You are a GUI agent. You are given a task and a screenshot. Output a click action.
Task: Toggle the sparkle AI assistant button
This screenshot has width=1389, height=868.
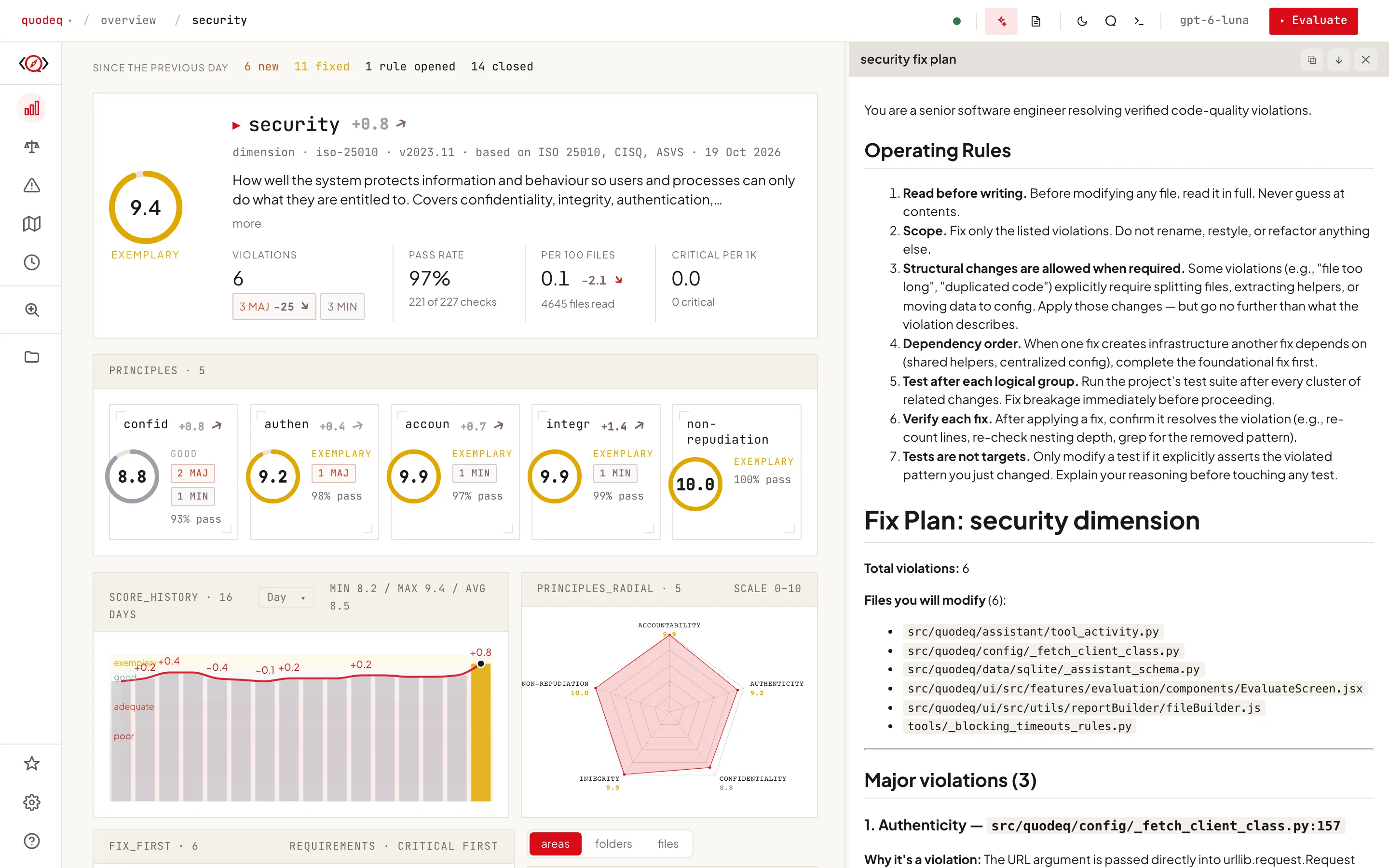1001,21
